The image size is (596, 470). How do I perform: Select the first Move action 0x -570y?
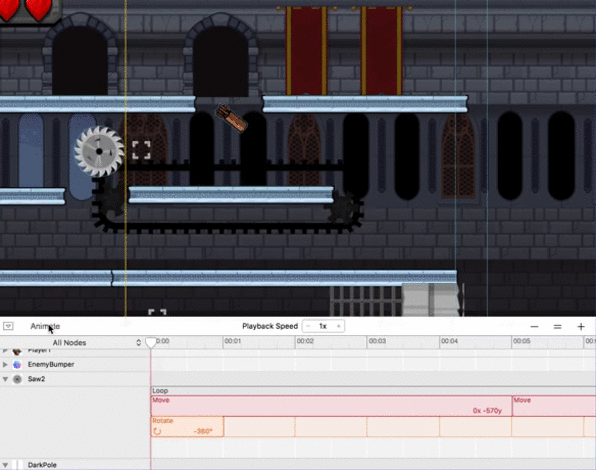[x=331, y=406]
